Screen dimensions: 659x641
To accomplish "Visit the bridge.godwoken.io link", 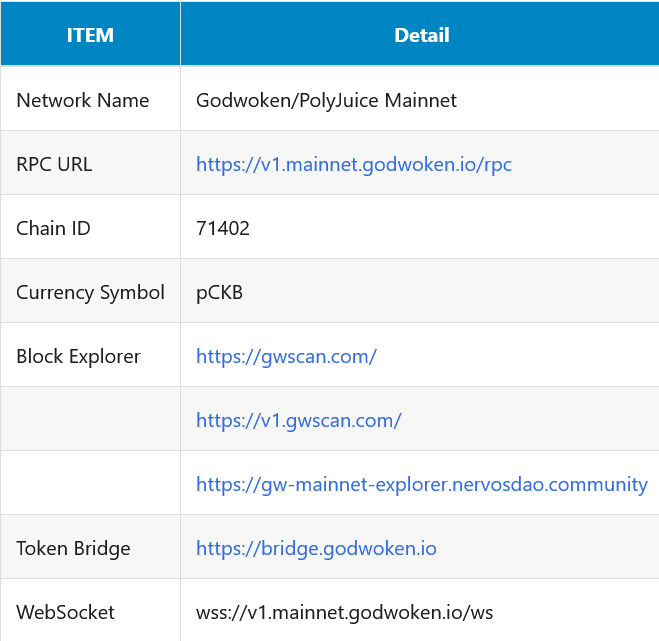I will [x=316, y=548].
